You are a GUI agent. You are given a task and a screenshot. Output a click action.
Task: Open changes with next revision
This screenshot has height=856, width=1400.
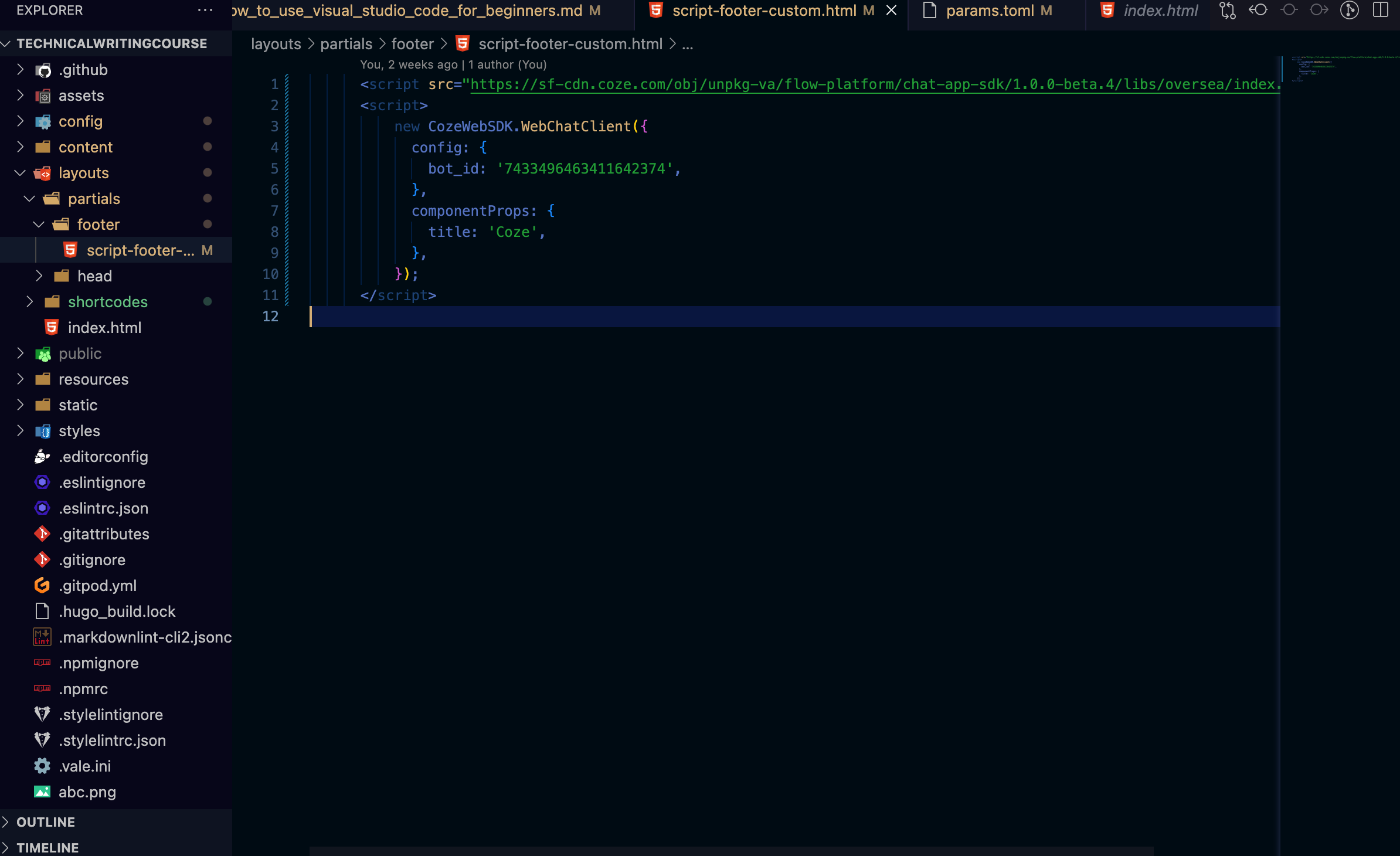(1319, 11)
